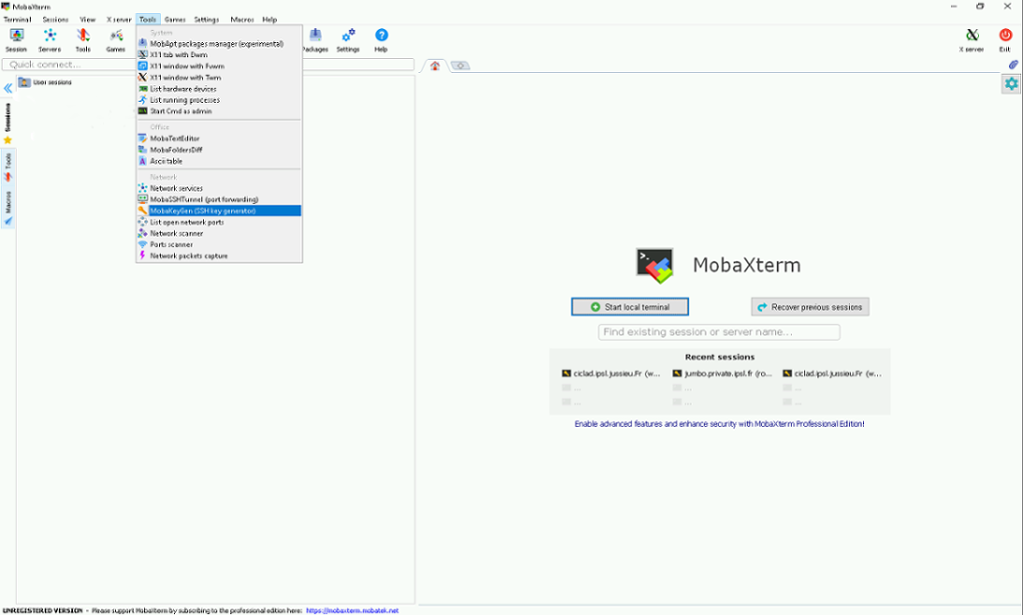This screenshot has width=1023, height=615.
Task: Open the MobaXterm Professional Edition link
Action: click(x=719, y=424)
